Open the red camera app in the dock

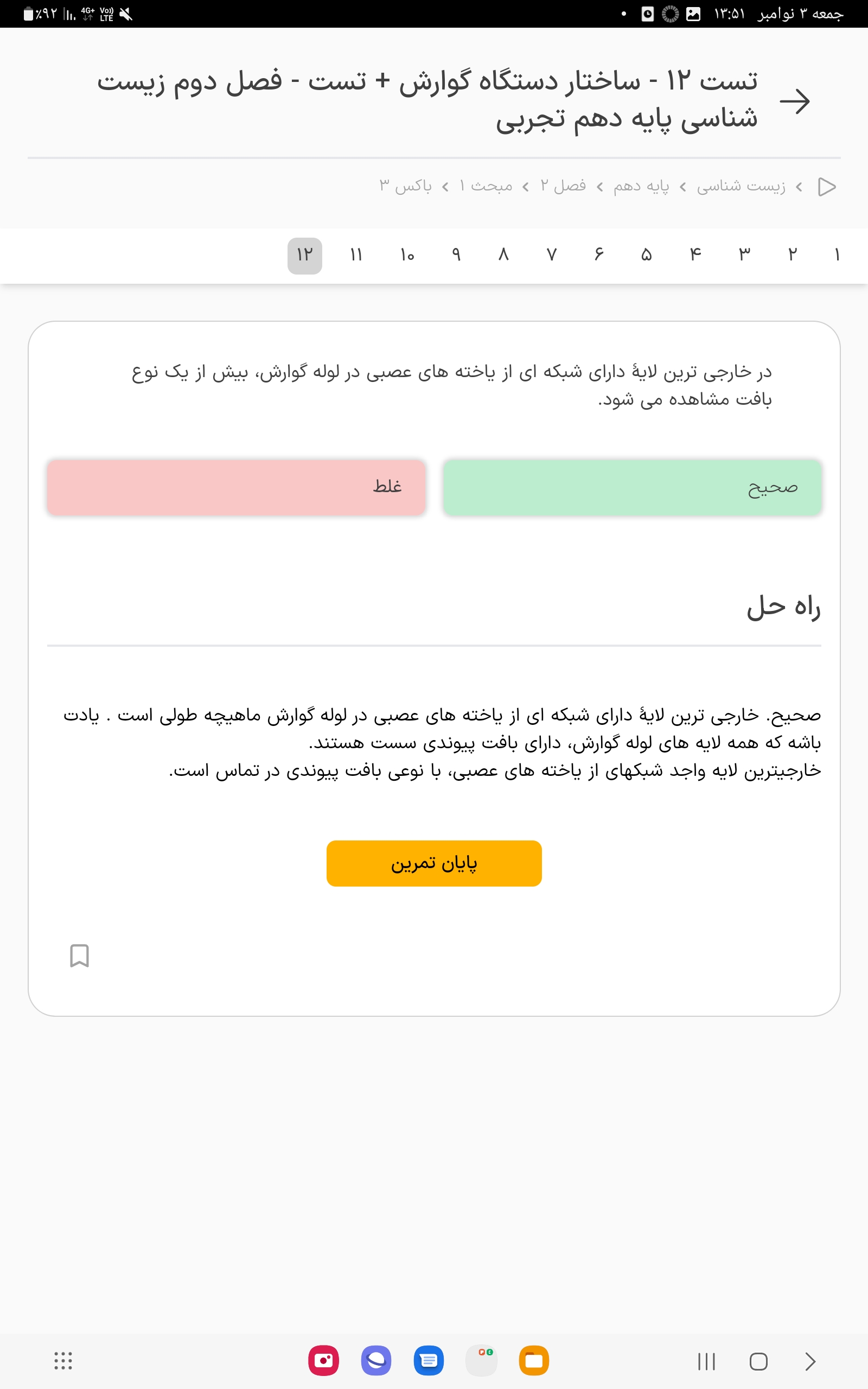tap(323, 1360)
